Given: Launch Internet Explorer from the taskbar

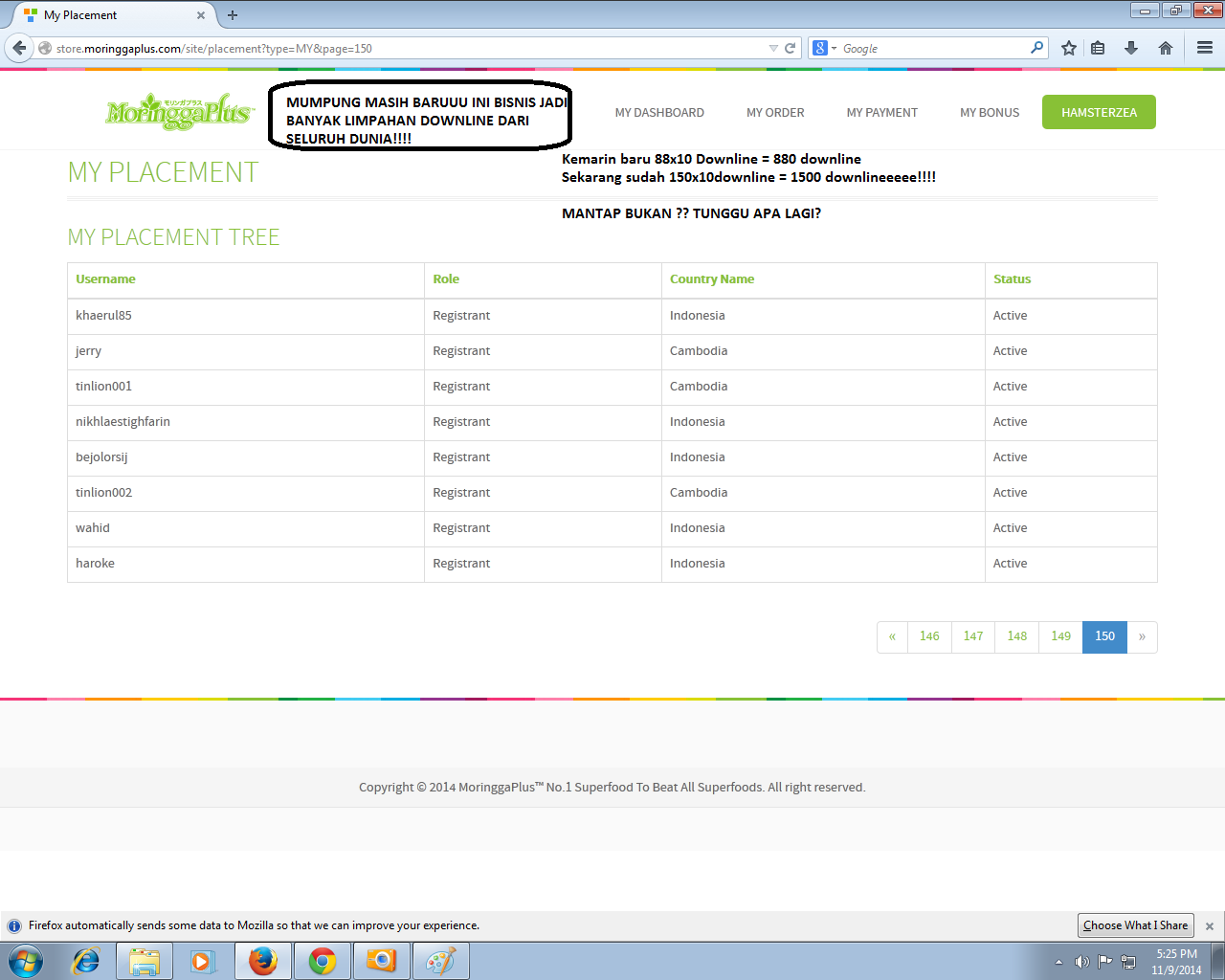Looking at the screenshot, I should point(86,961).
